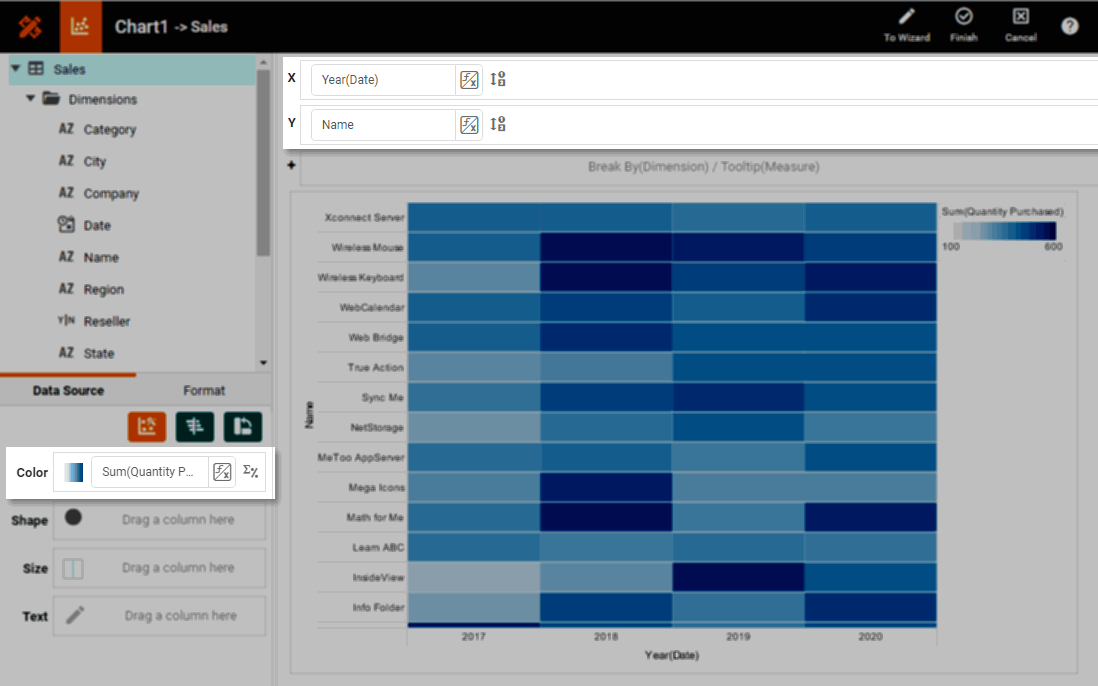This screenshot has height=686, width=1098.
Task: Click the Help question mark icon
Action: coord(1069,26)
